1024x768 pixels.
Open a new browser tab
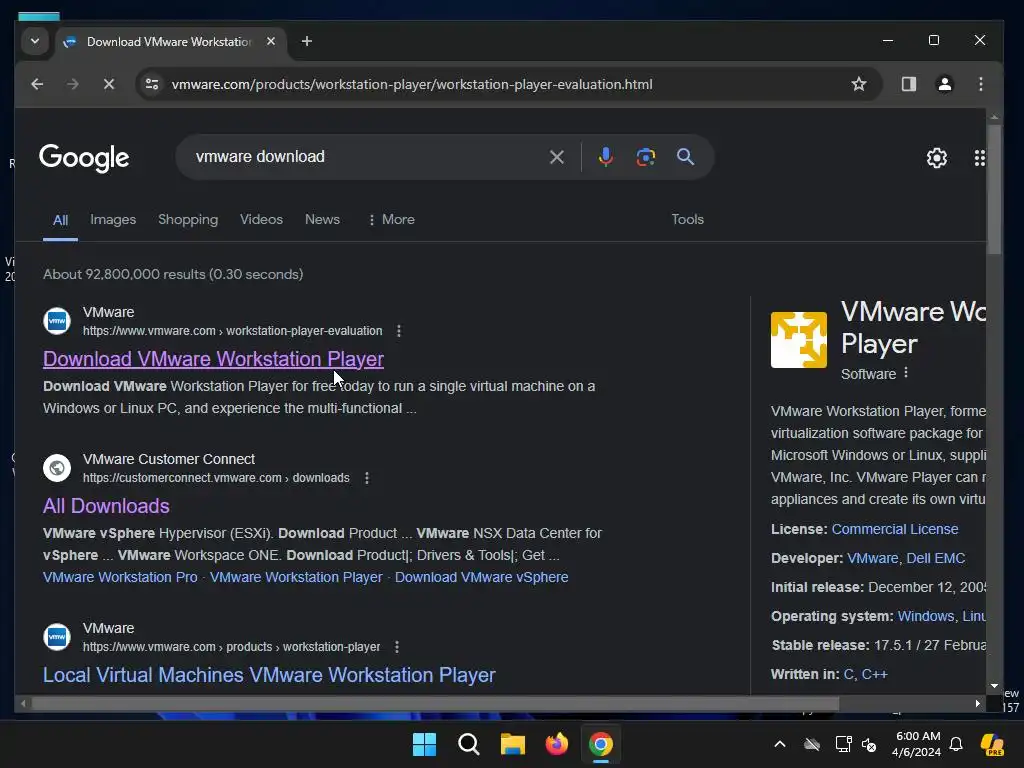click(306, 41)
